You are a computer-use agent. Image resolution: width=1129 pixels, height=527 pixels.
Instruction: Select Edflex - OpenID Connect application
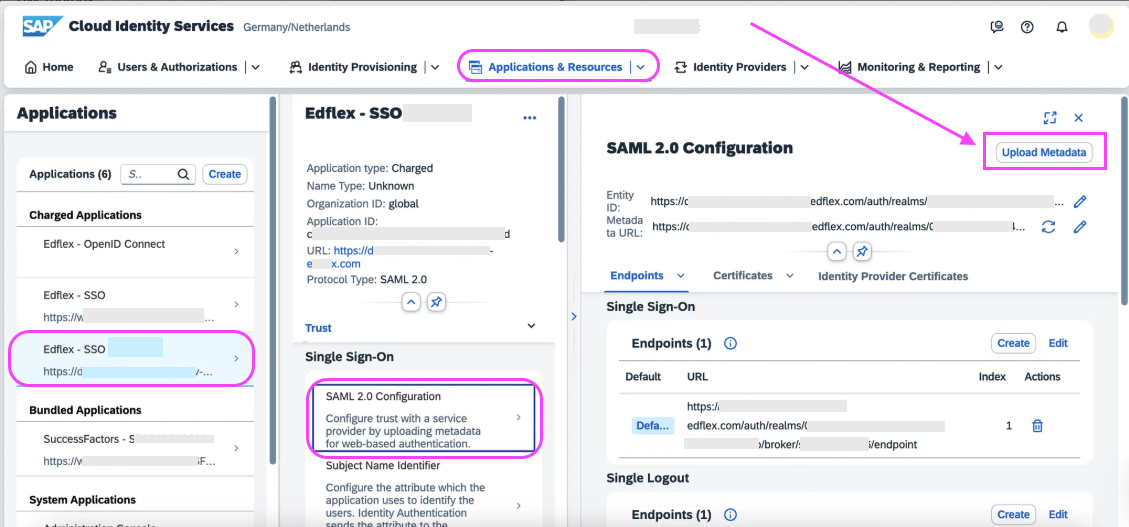coord(135,252)
